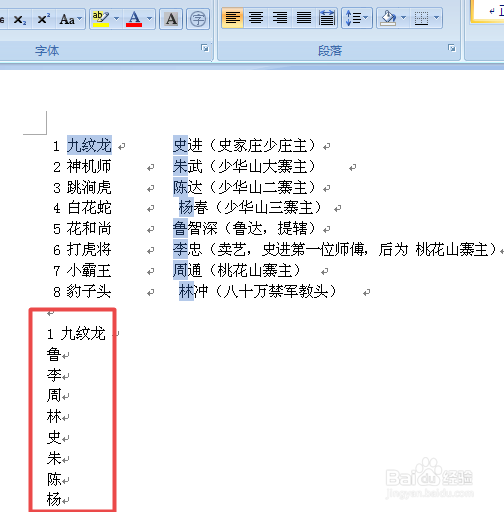This screenshot has height=512, width=504.
Task: Click the pasted character 林
Action: [x=54, y=417]
